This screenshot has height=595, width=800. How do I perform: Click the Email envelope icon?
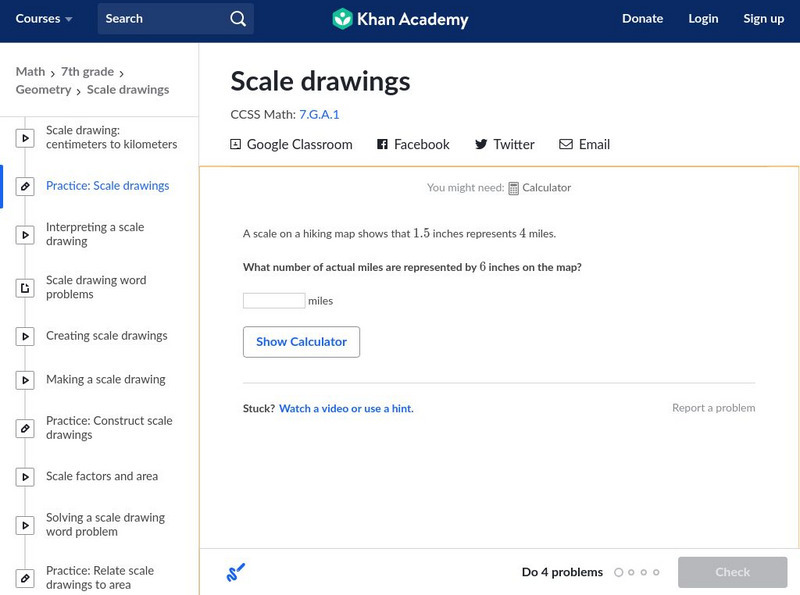click(566, 145)
